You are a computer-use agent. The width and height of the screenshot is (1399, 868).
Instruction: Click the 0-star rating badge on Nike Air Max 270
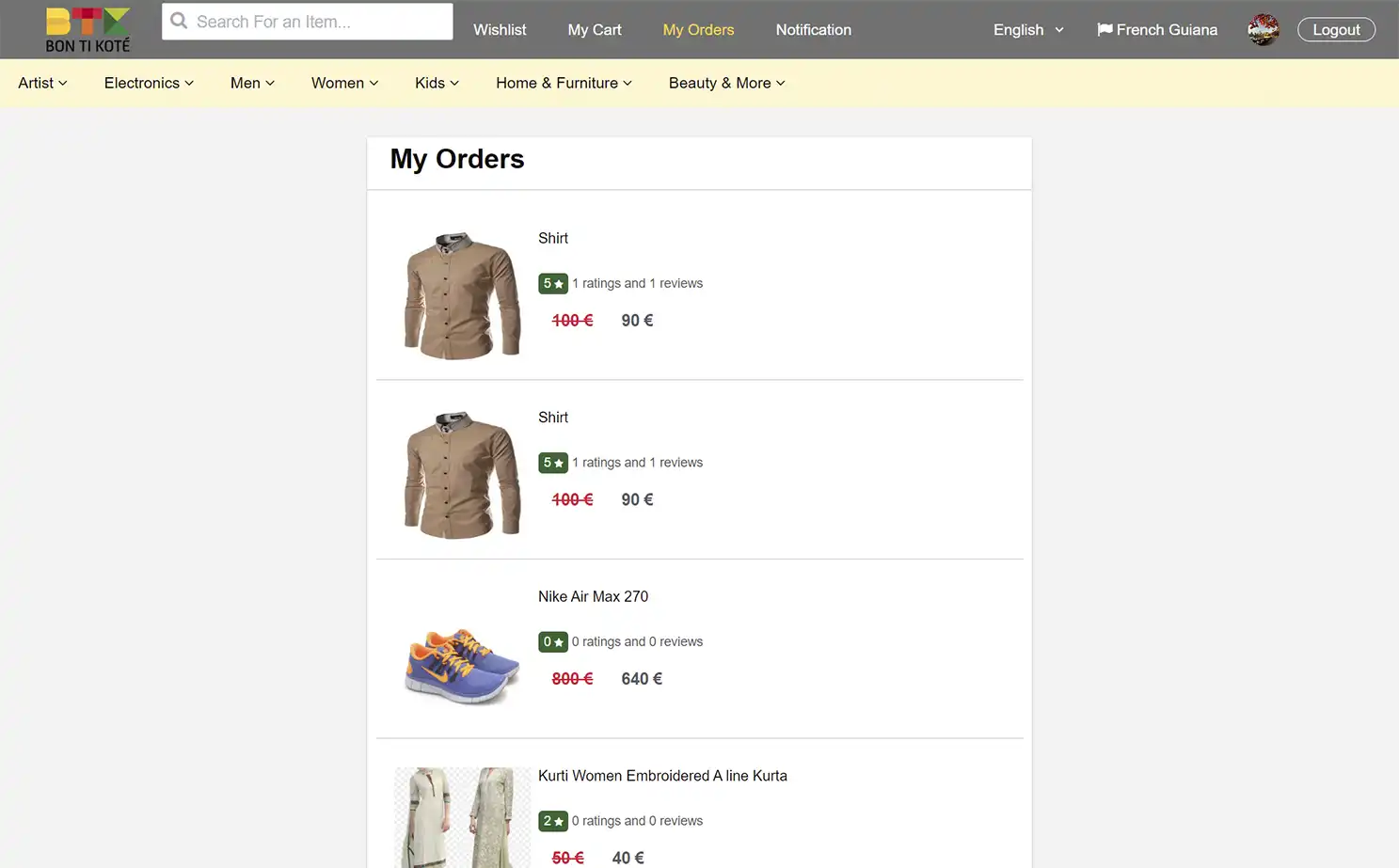553,641
